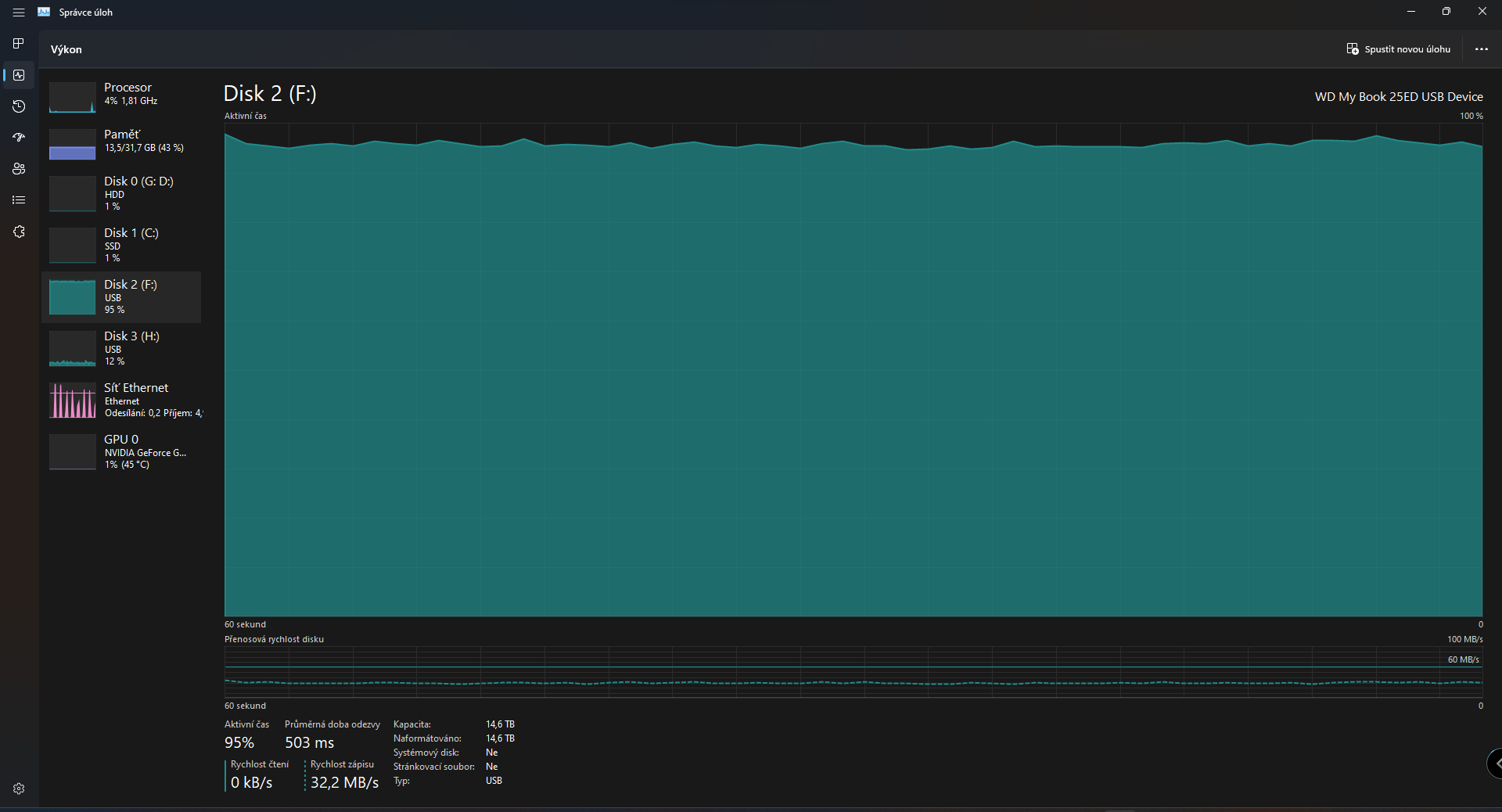The image size is (1502, 812).
Task: Open the Startup apps page icon
Action: pos(19,138)
